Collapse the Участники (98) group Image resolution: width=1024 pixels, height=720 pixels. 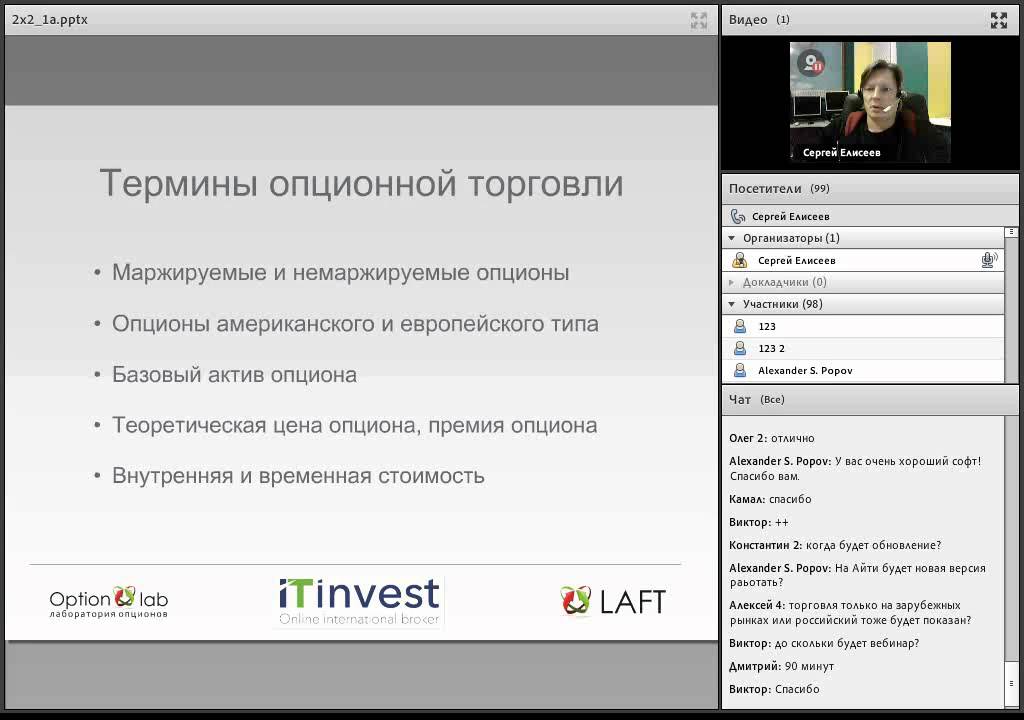(732, 304)
